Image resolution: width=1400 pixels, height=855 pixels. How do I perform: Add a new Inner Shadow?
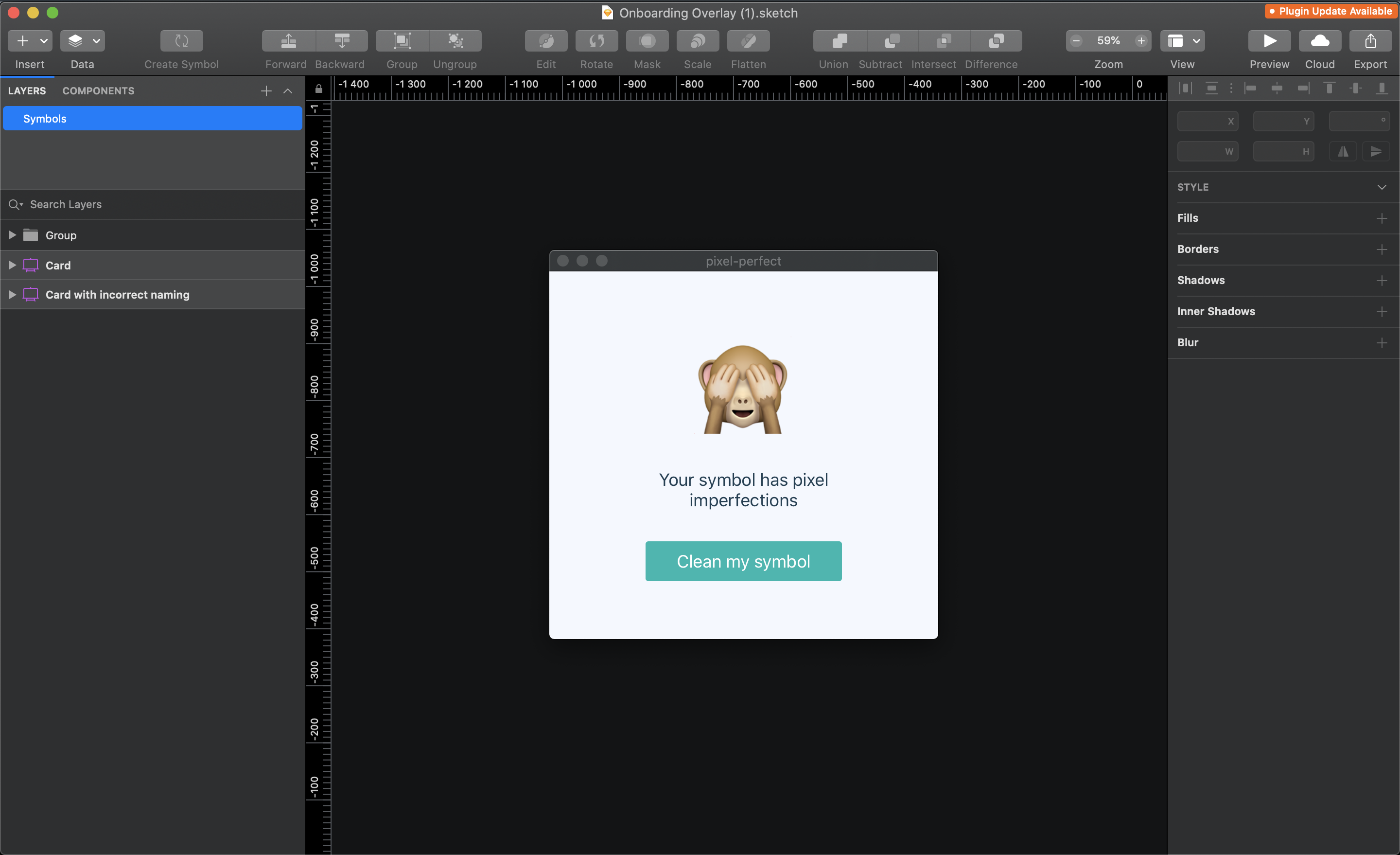(1382, 312)
